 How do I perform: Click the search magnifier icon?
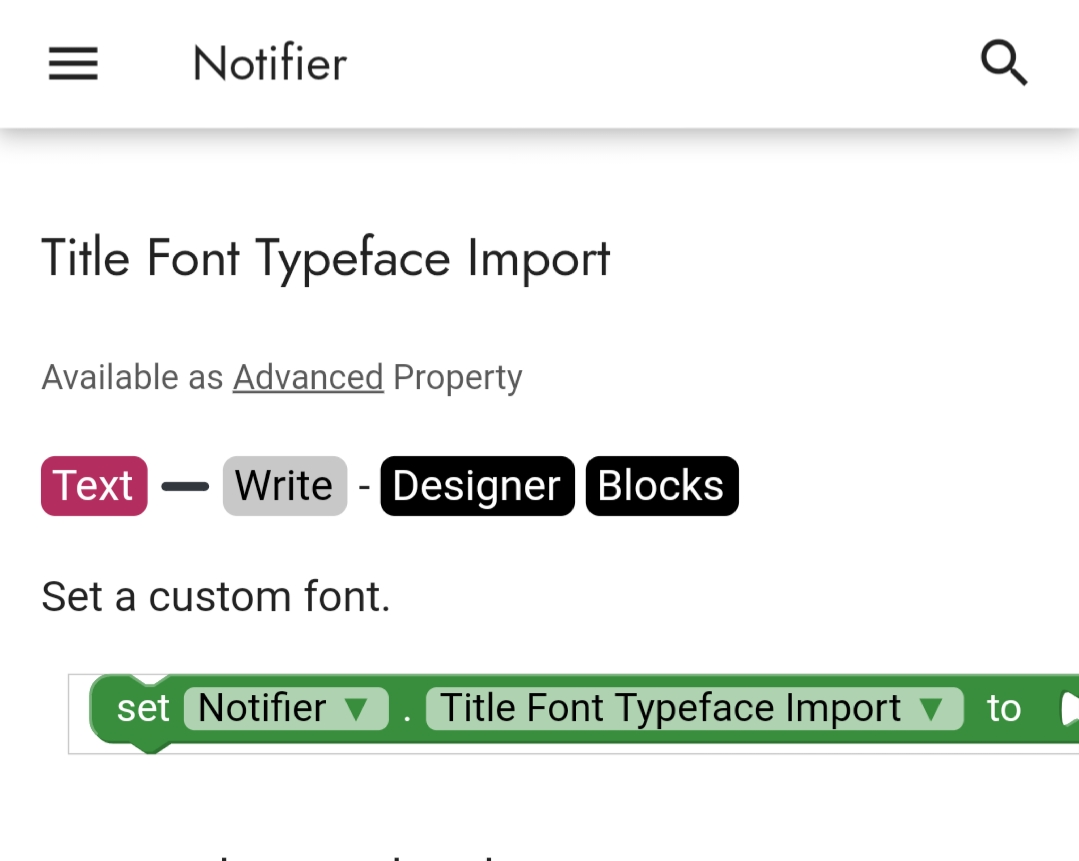click(x=1003, y=64)
